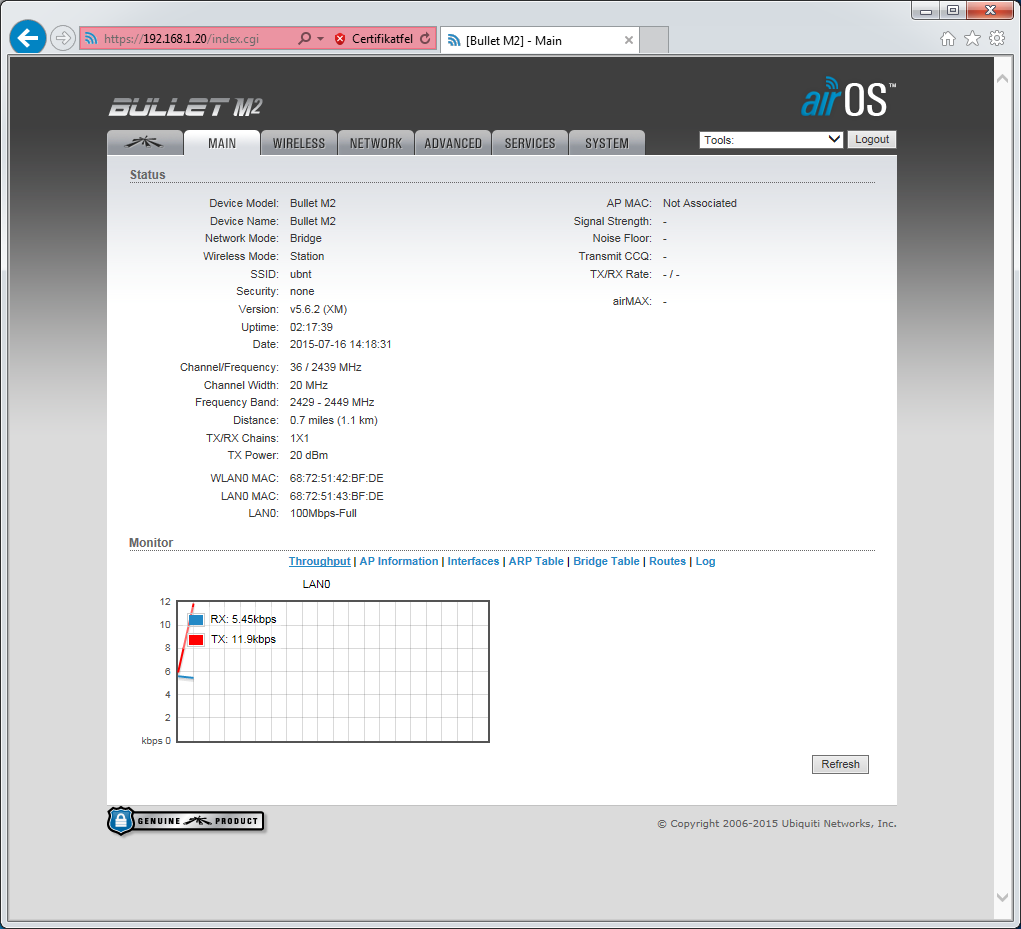The width and height of the screenshot is (1021, 929).
Task: Switch to the MAIN tab
Action: [x=222, y=143]
